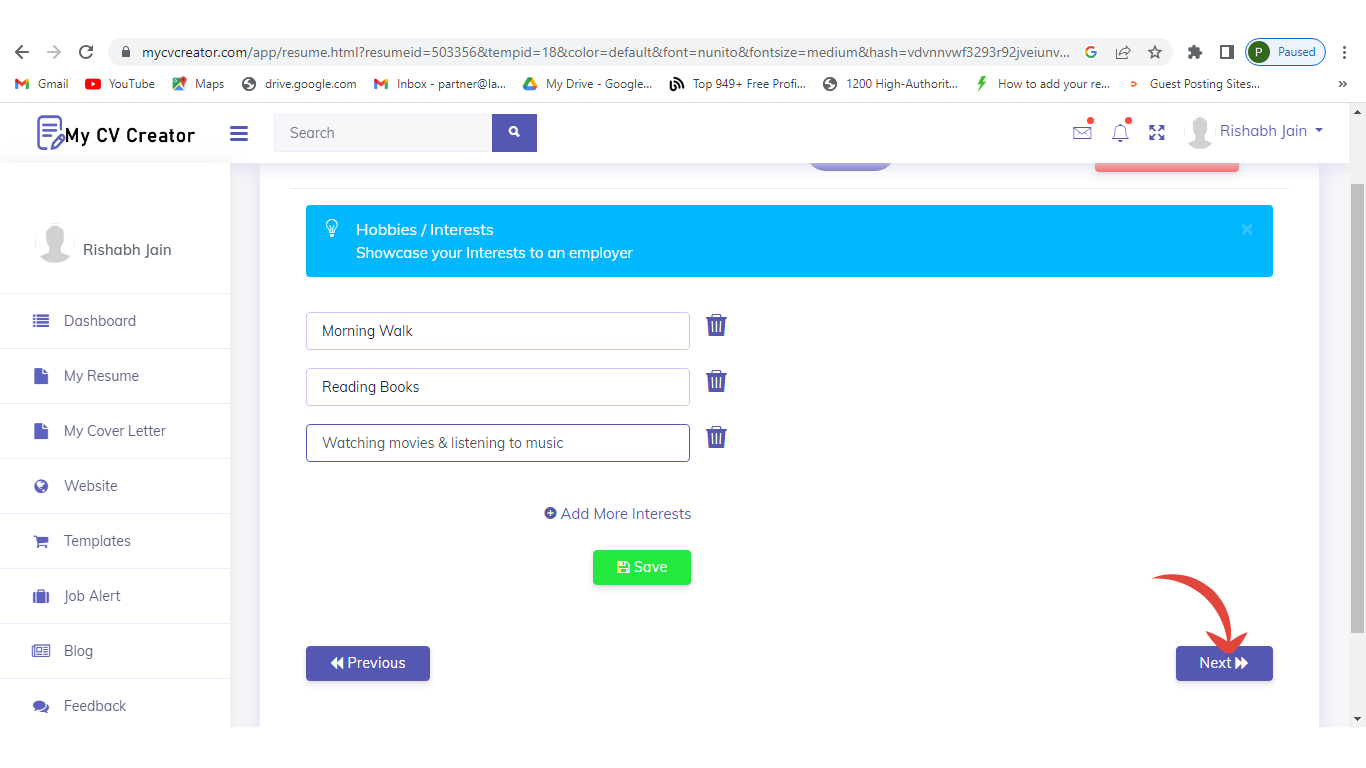
Task: Open browser extensions puzzle icon
Action: pos(1194,52)
